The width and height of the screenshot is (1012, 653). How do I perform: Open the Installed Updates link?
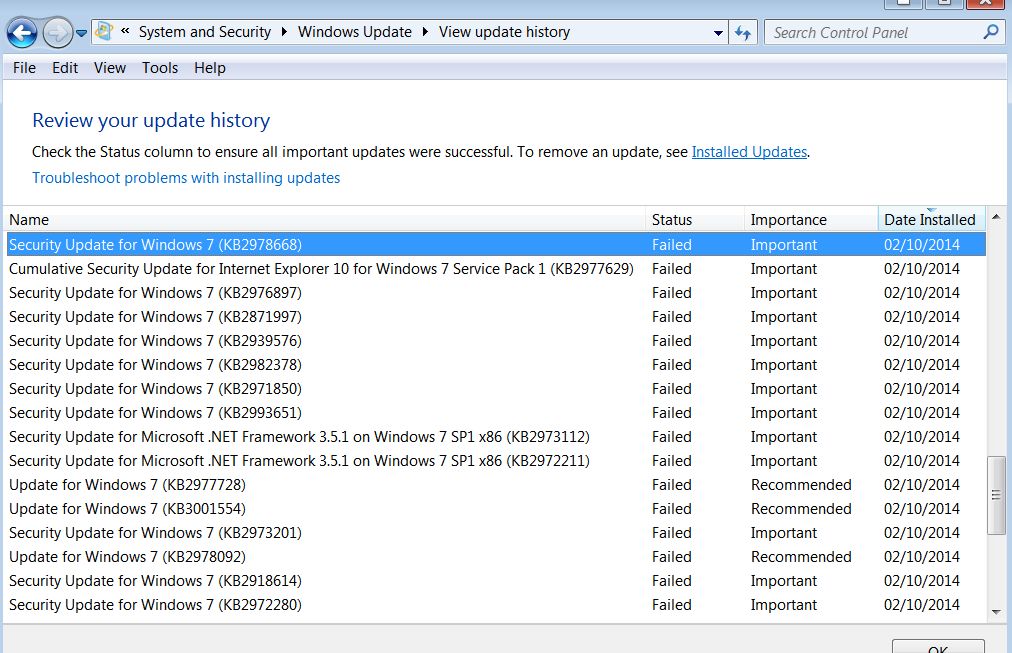click(x=749, y=152)
